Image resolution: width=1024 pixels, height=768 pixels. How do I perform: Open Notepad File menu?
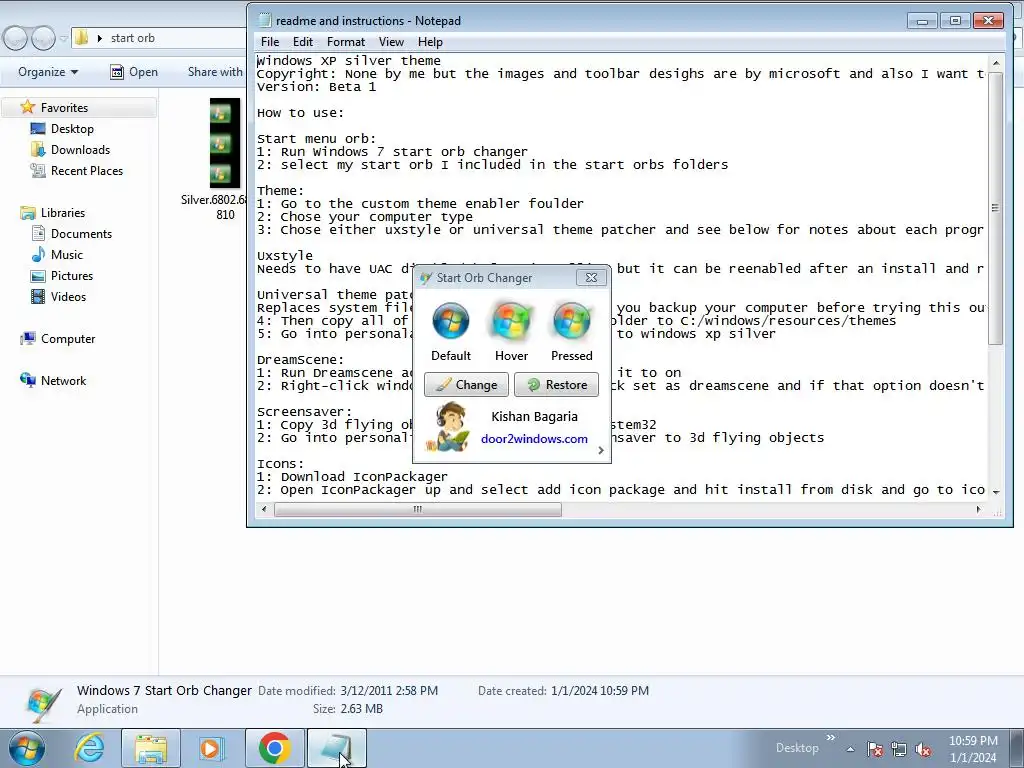(270, 42)
